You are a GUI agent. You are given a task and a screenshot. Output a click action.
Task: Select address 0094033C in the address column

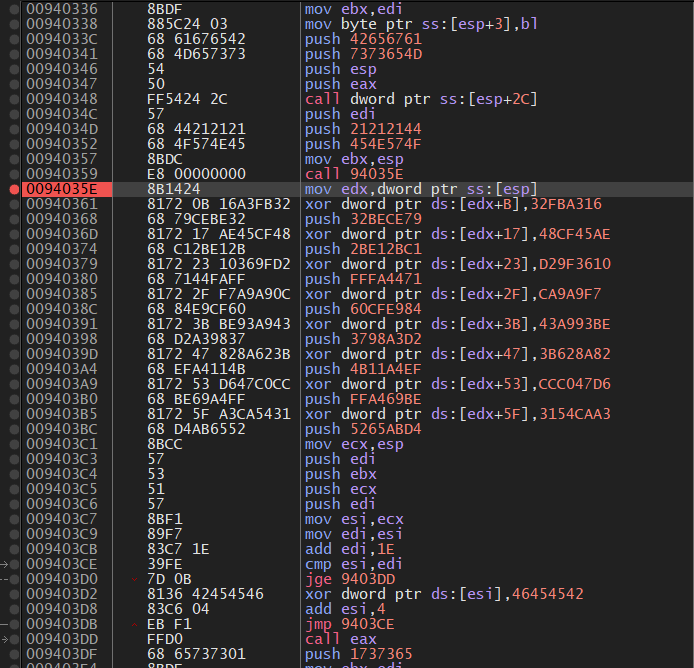(x=62, y=39)
